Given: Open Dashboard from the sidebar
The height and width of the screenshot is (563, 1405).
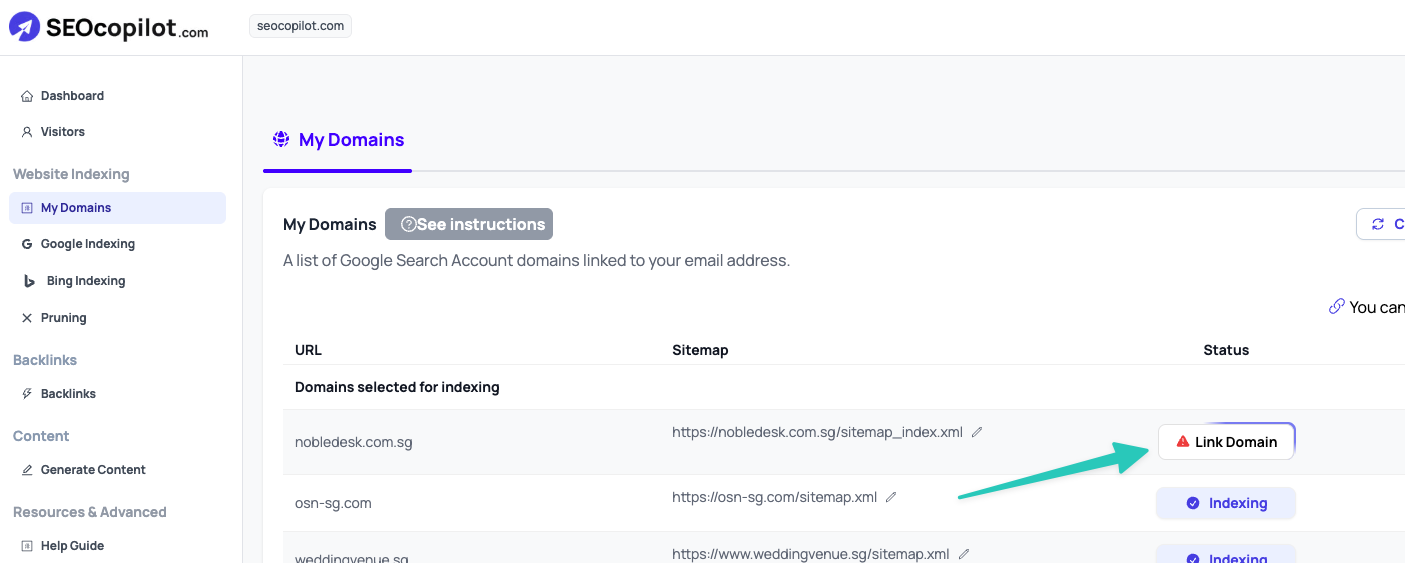Looking at the screenshot, I should point(72,96).
